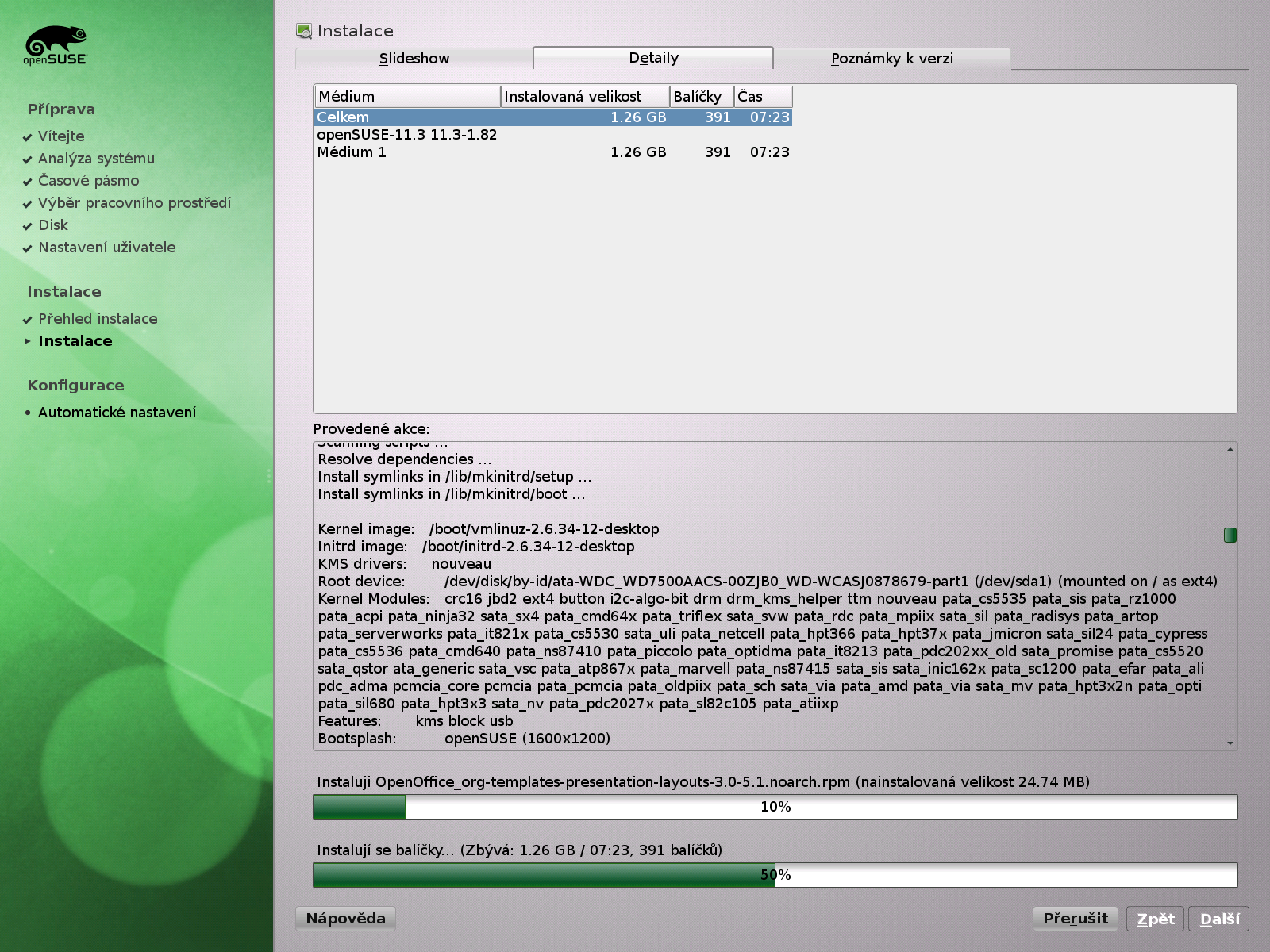Click the 50% total progress bar
Screen dimensions: 1270x952
(x=775, y=875)
